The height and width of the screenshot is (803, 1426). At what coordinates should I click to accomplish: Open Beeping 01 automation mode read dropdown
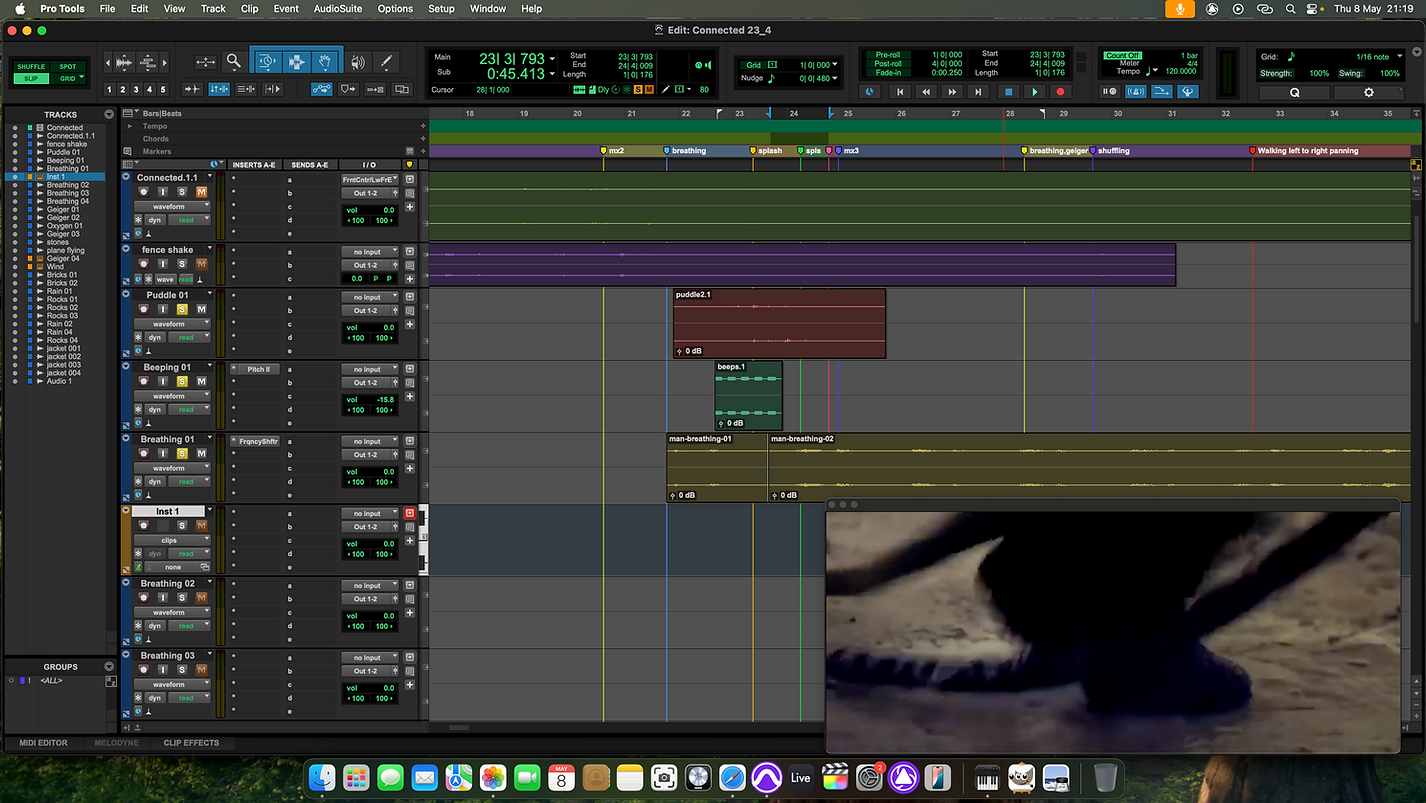191,409
